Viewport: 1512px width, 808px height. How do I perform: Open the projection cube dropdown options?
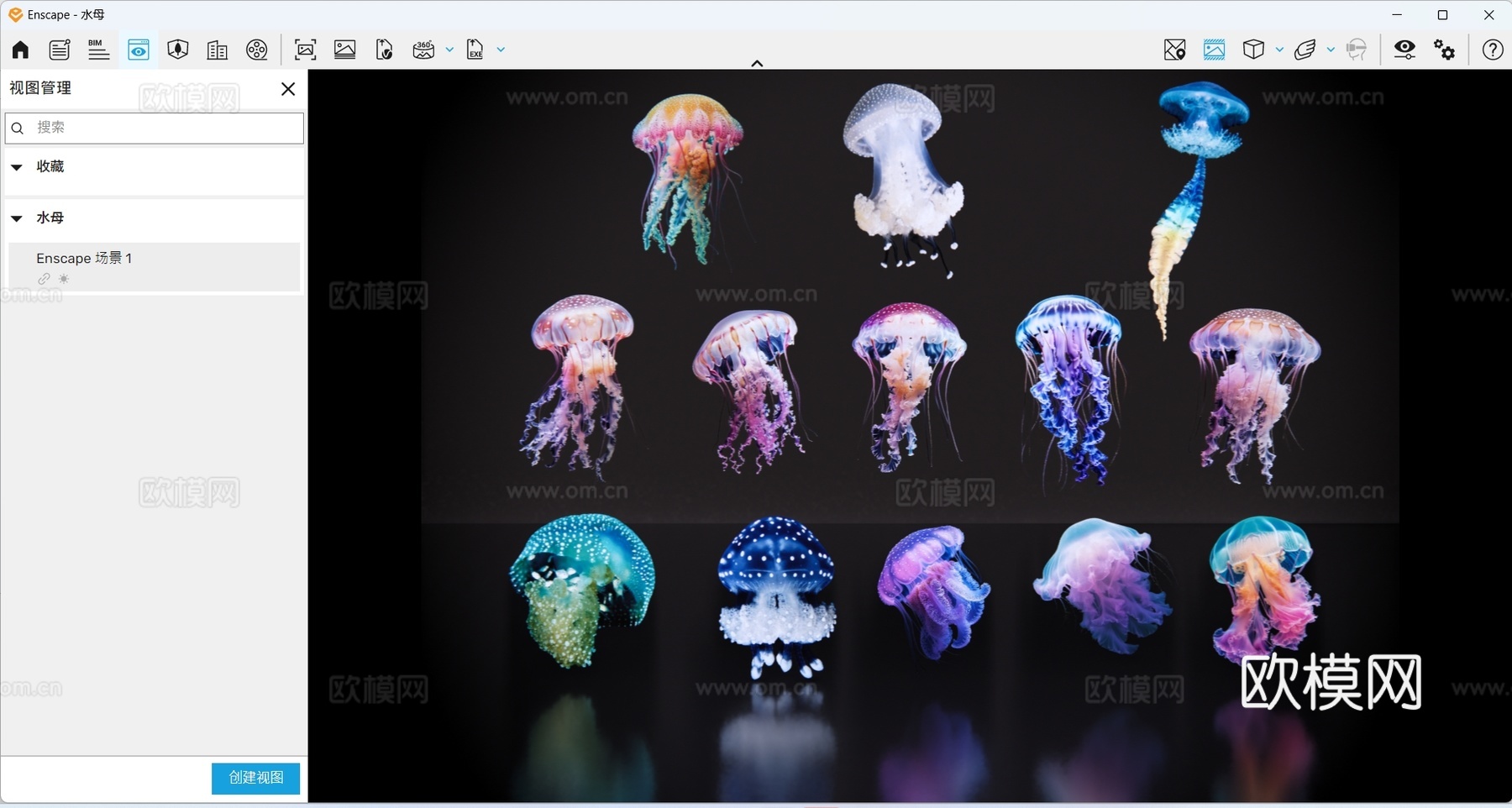tap(1278, 50)
